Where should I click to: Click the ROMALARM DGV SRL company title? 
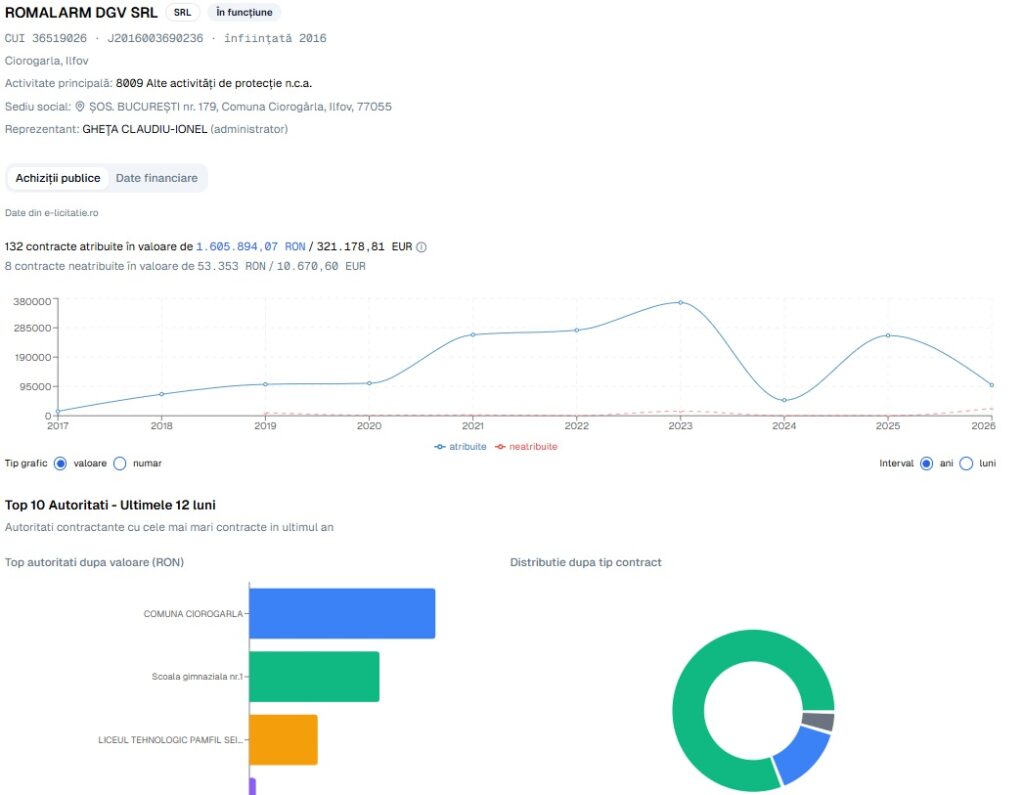click(81, 12)
